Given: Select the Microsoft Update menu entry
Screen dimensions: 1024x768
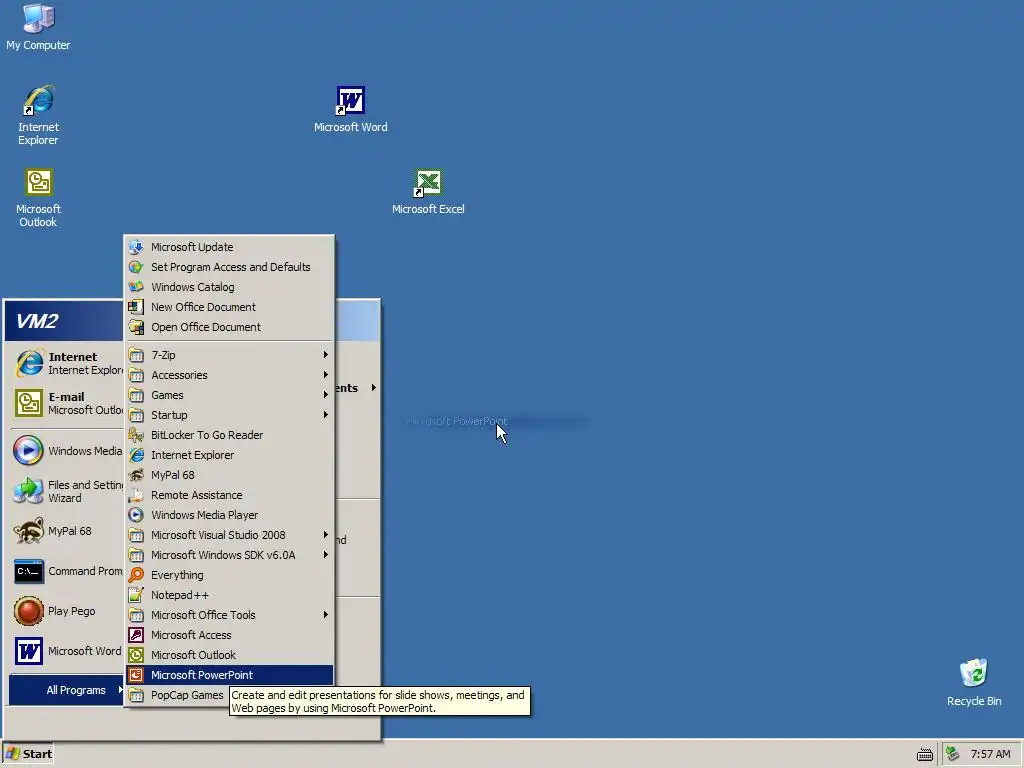Looking at the screenshot, I should coord(229,247).
